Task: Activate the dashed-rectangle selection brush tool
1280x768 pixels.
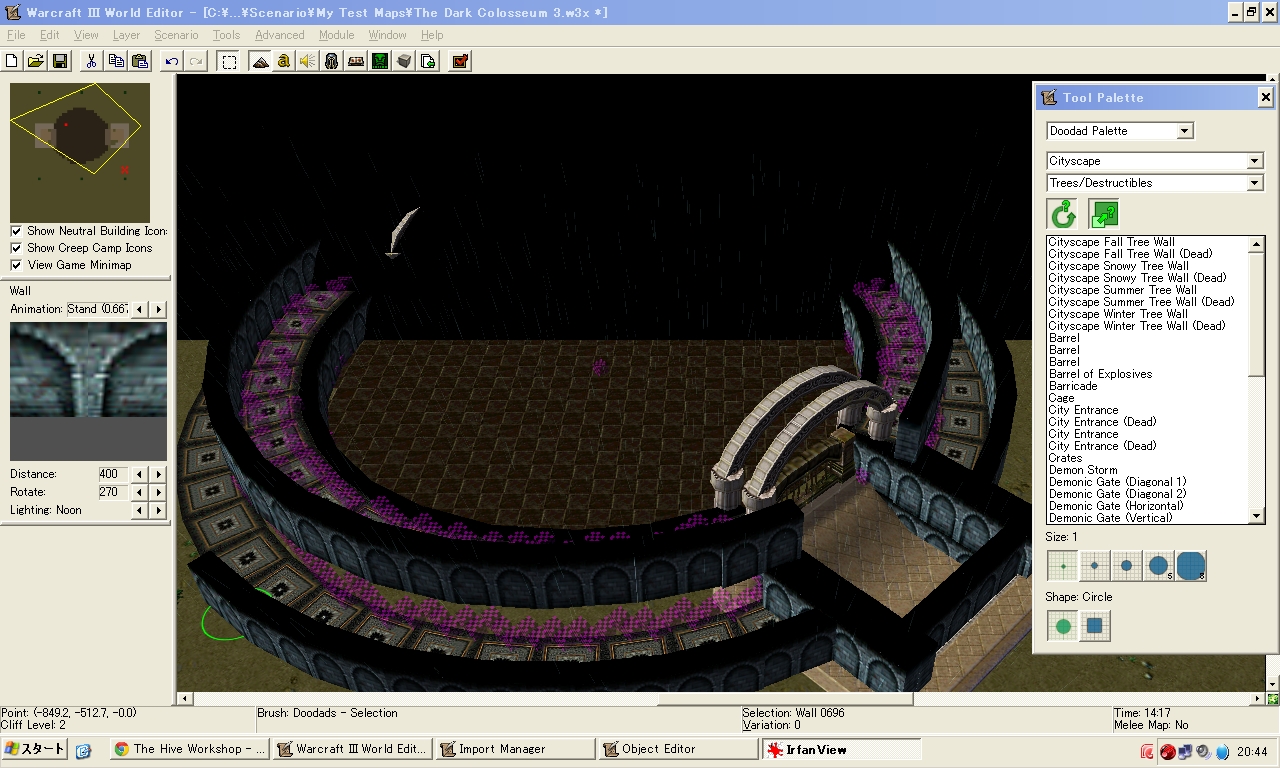Action: click(x=229, y=61)
